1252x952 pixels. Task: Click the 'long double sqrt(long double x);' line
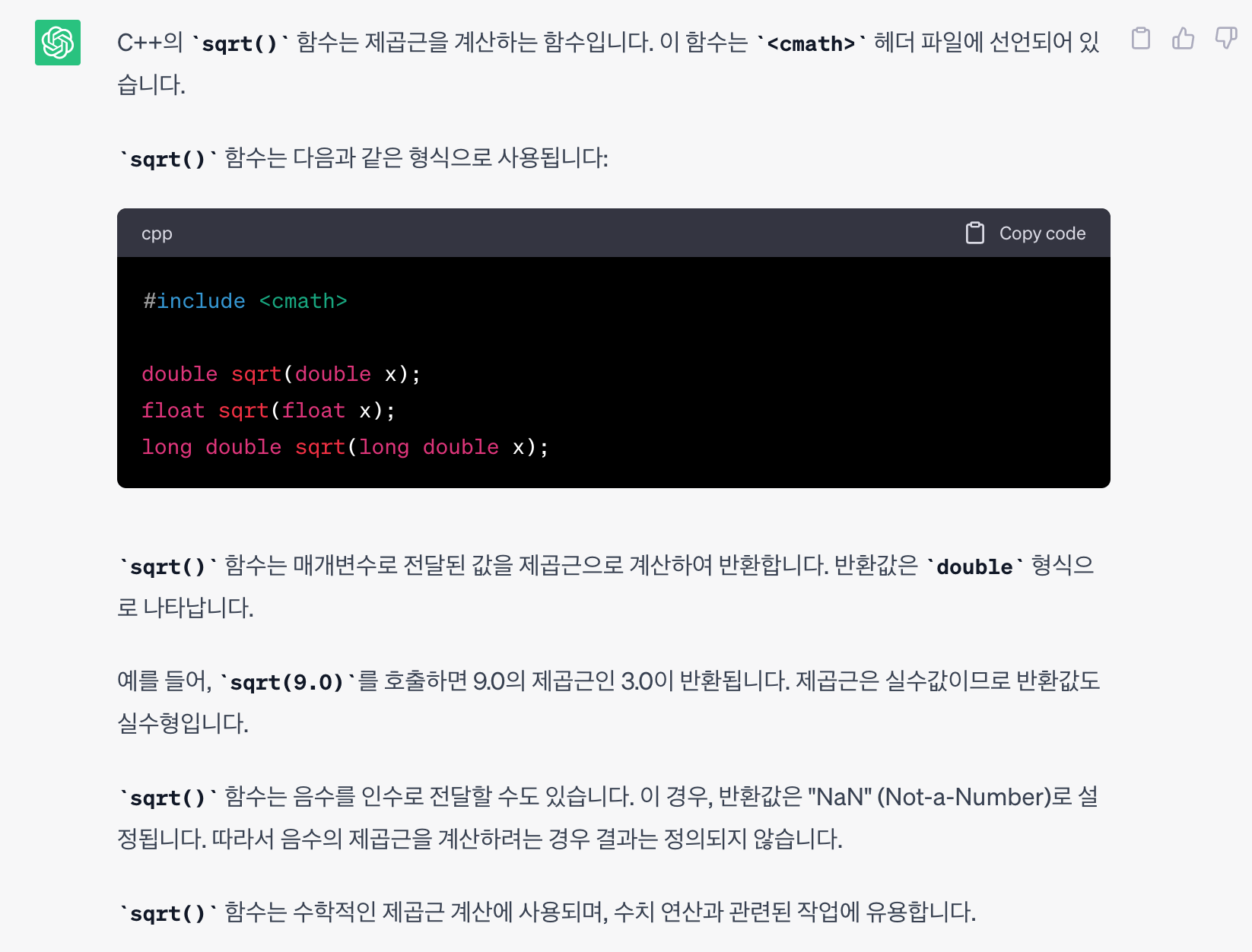[345, 447]
